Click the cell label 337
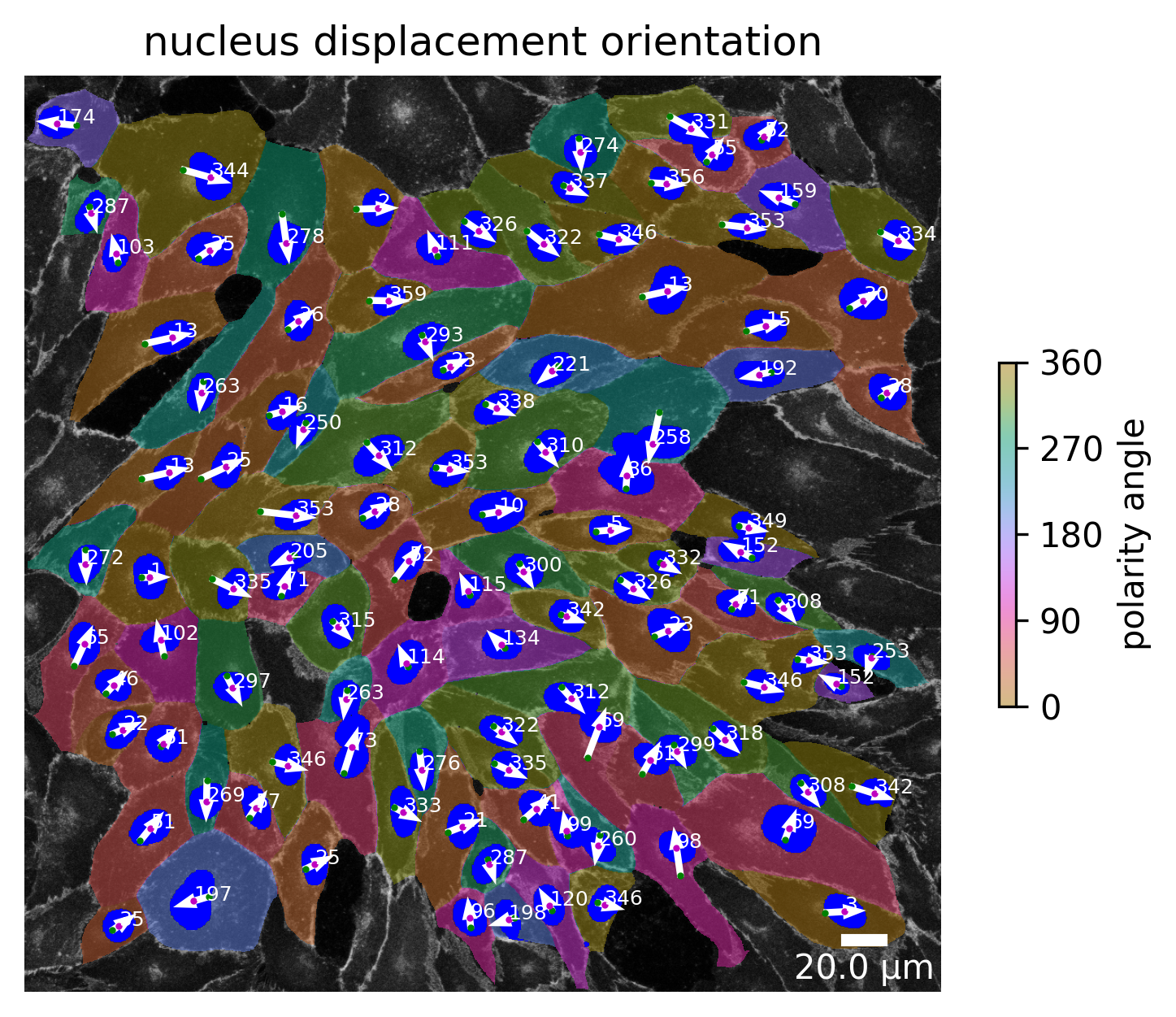 point(589,181)
